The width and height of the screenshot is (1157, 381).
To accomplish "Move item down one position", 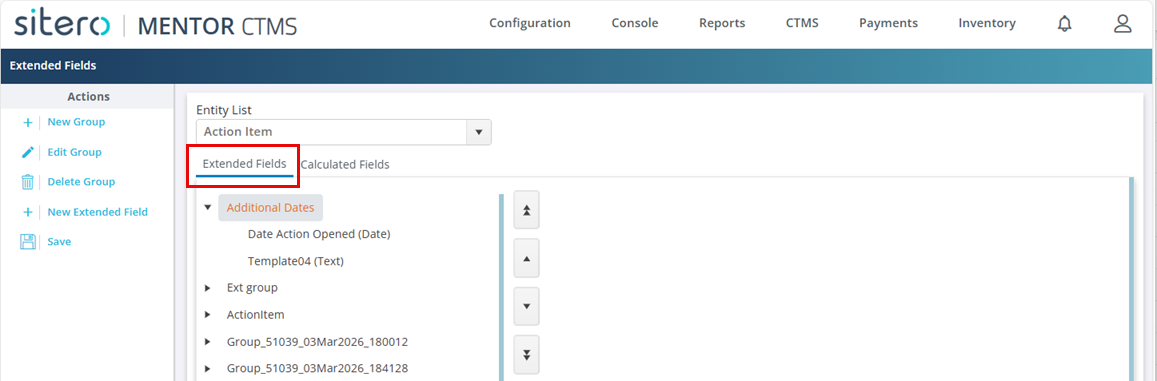I will pos(526,306).
